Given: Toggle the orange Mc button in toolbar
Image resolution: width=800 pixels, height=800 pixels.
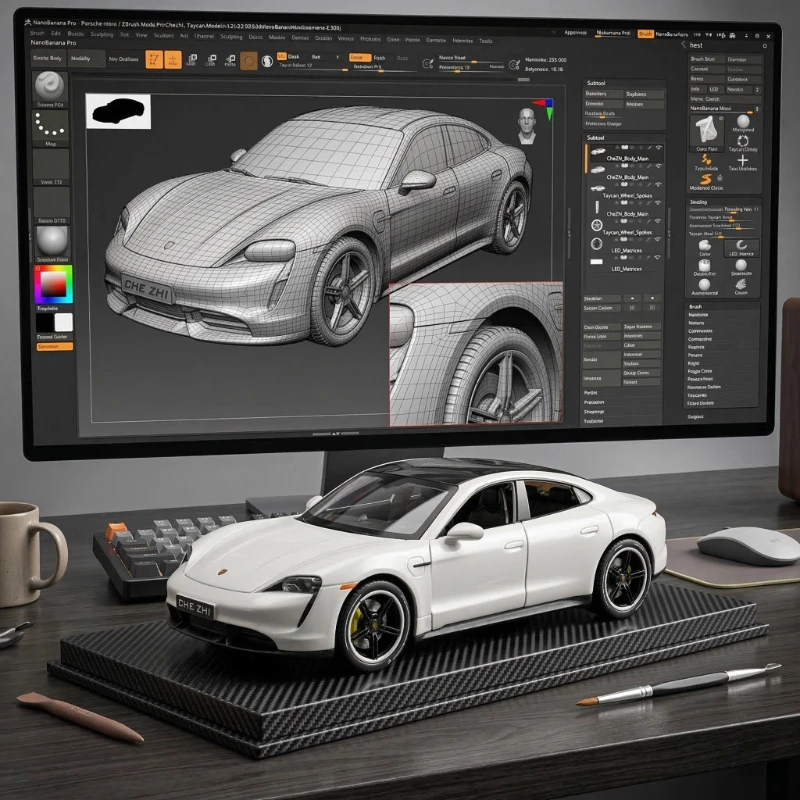Looking at the screenshot, I should [x=281, y=56].
